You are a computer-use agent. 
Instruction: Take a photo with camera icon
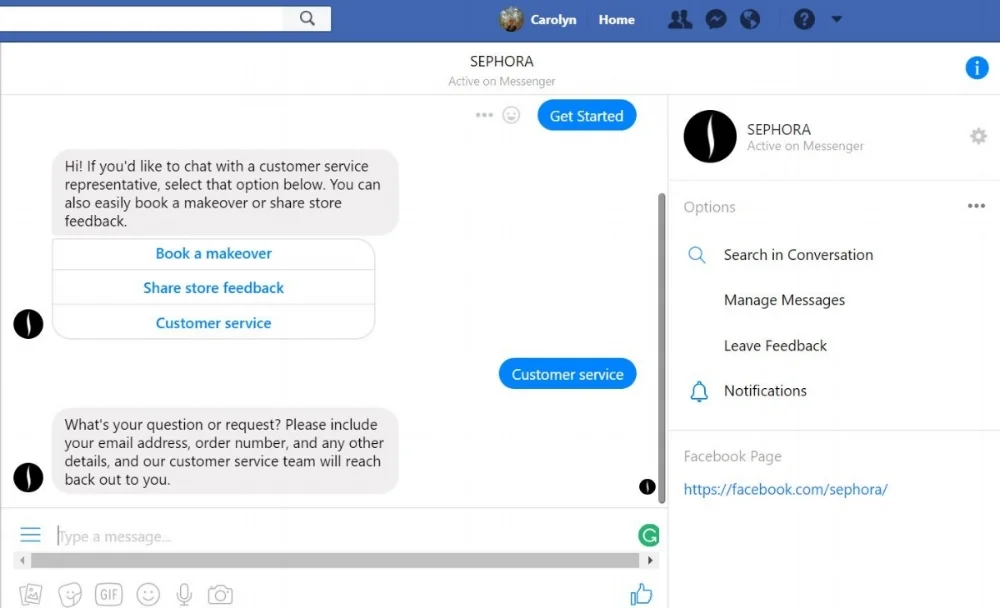220,595
